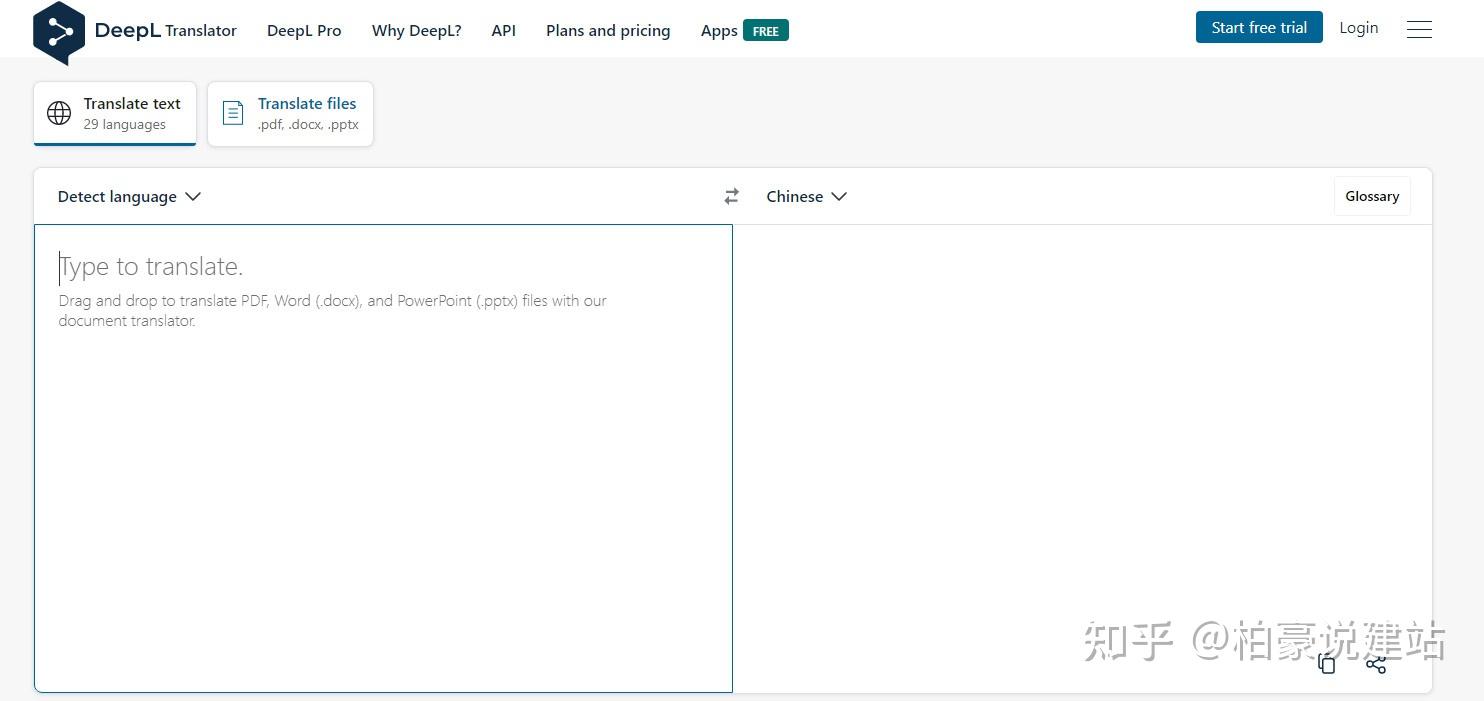Open the Why DeepL? menu item
This screenshot has width=1484, height=701.
click(417, 31)
